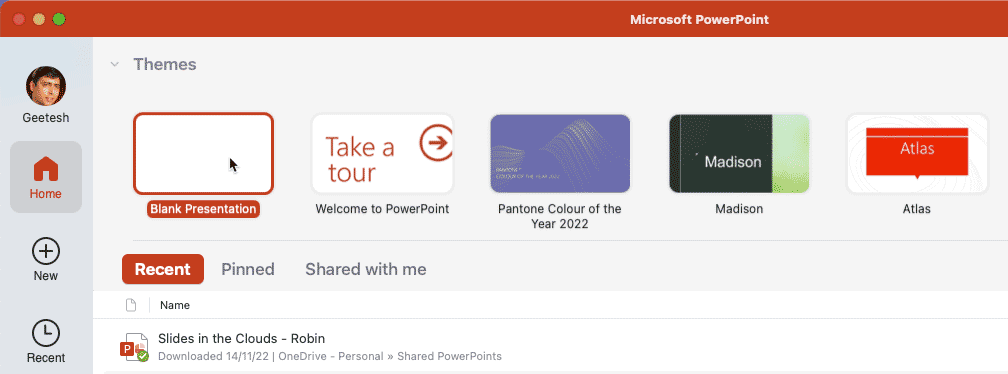Click the green full-screen window button
Viewport: 1008px width, 374px height.
click(59, 19)
